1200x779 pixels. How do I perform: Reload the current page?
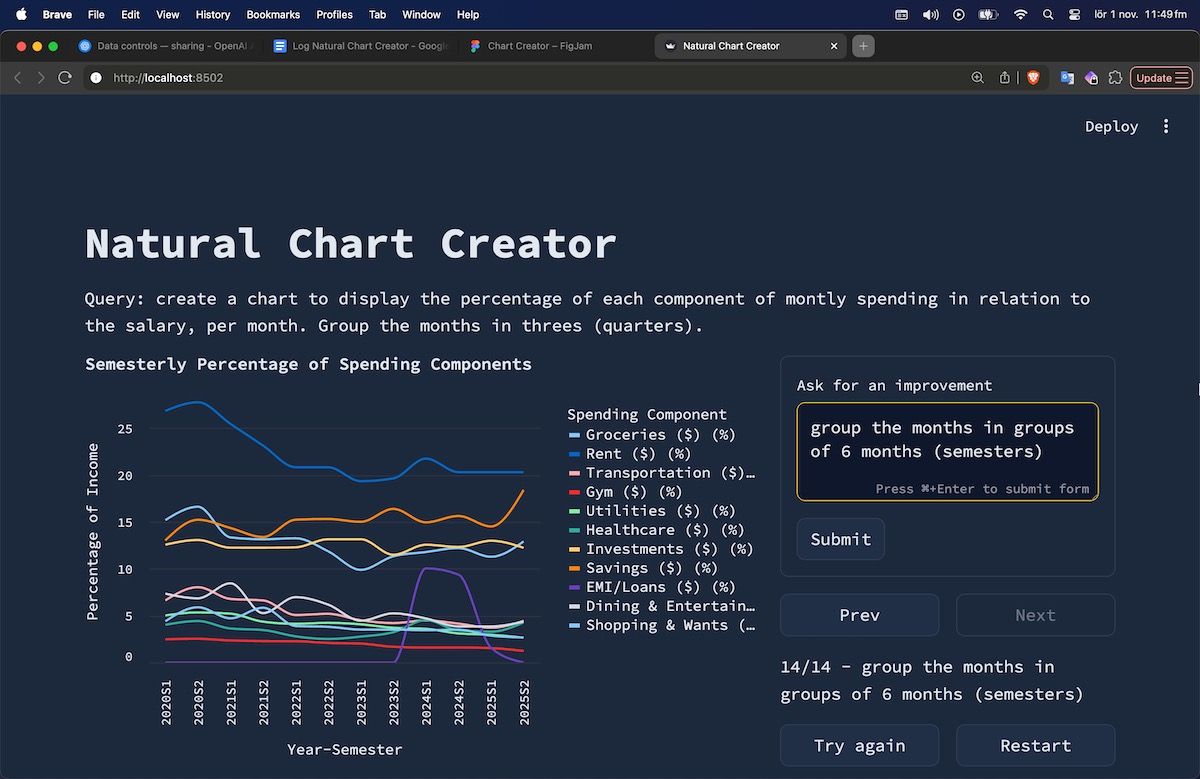tap(65, 77)
